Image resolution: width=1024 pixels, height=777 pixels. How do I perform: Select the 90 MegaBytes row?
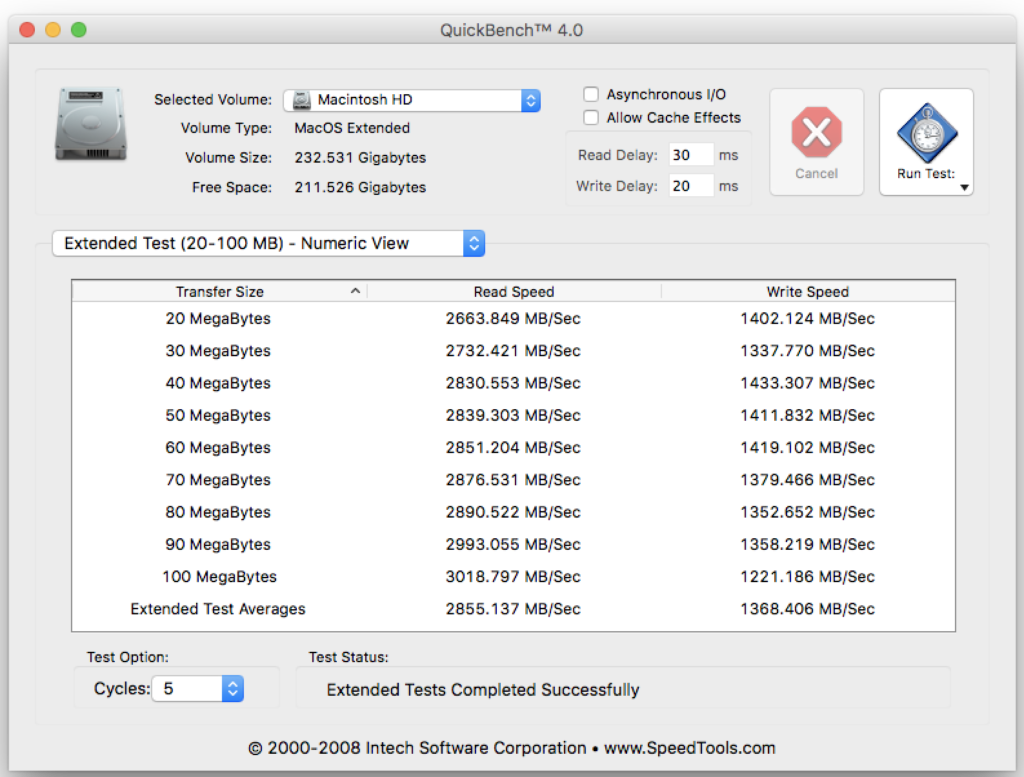click(513, 544)
